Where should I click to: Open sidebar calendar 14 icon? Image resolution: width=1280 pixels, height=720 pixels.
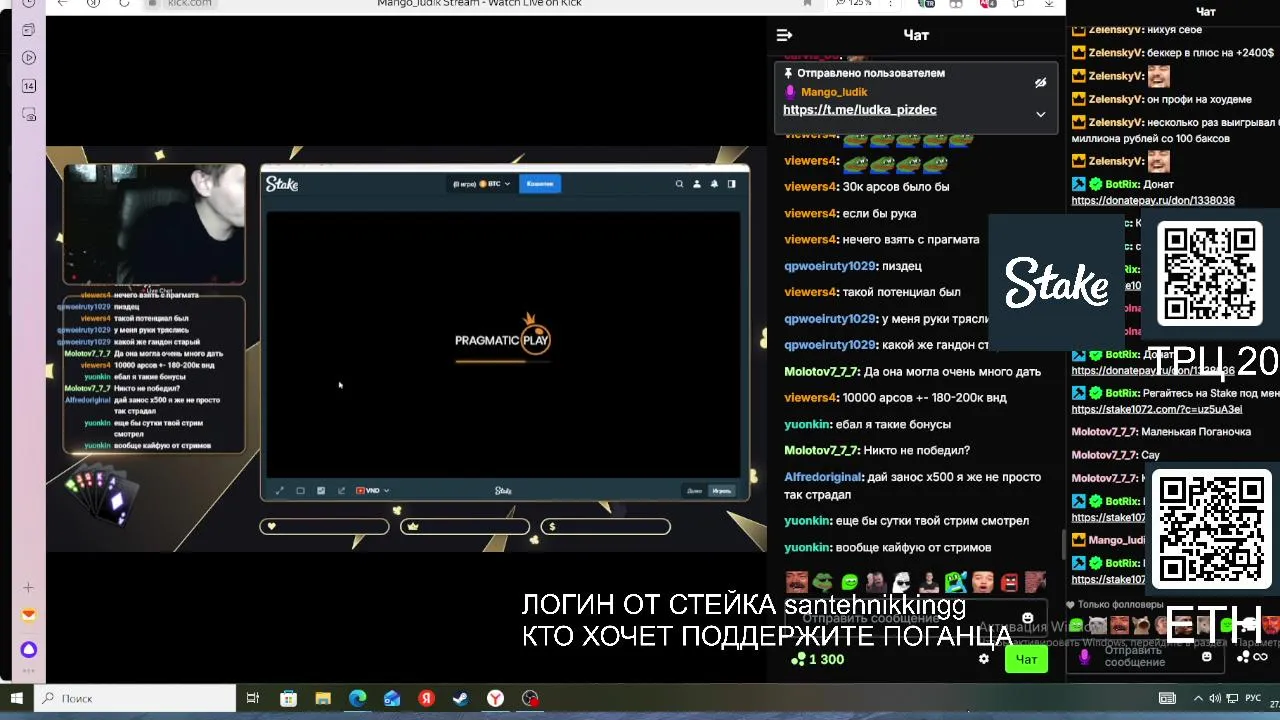[x=28, y=86]
